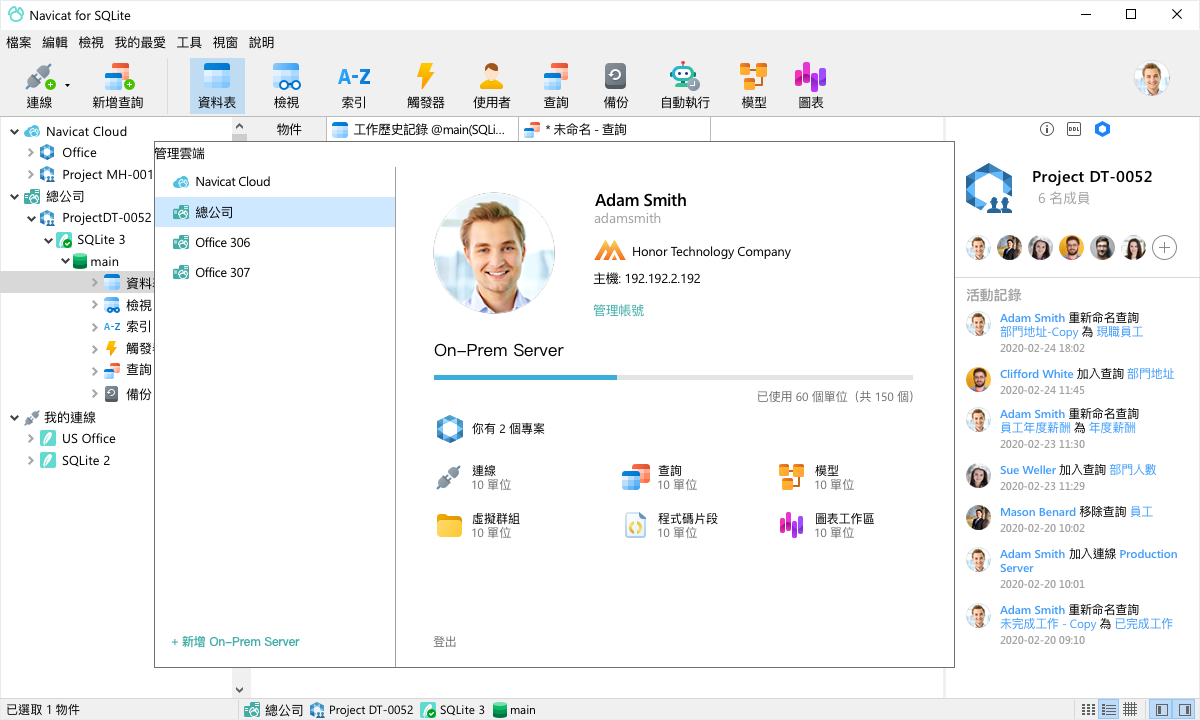Show the DDL panel icon
The height and width of the screenshot is (720, 1200).
click(1074, 129)
